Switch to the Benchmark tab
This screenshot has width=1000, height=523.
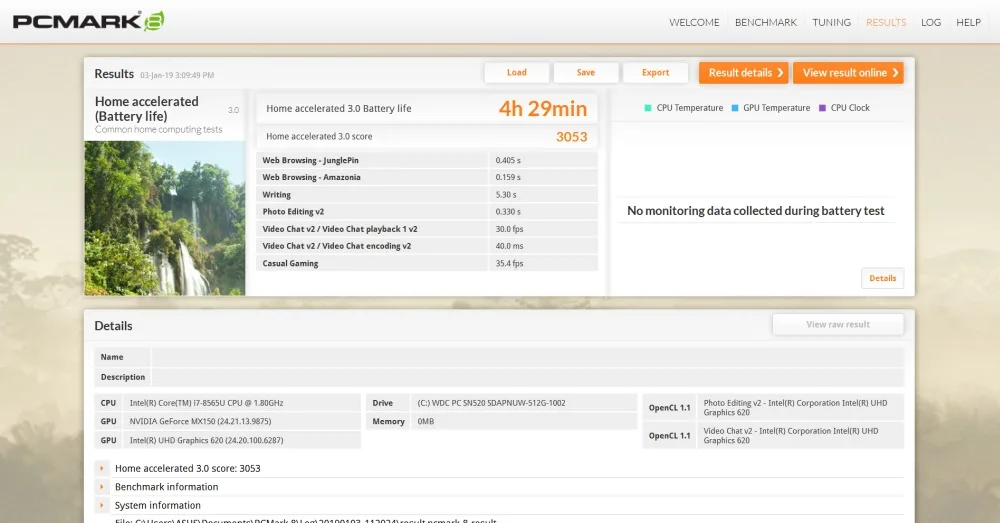(x=766, y=22)
